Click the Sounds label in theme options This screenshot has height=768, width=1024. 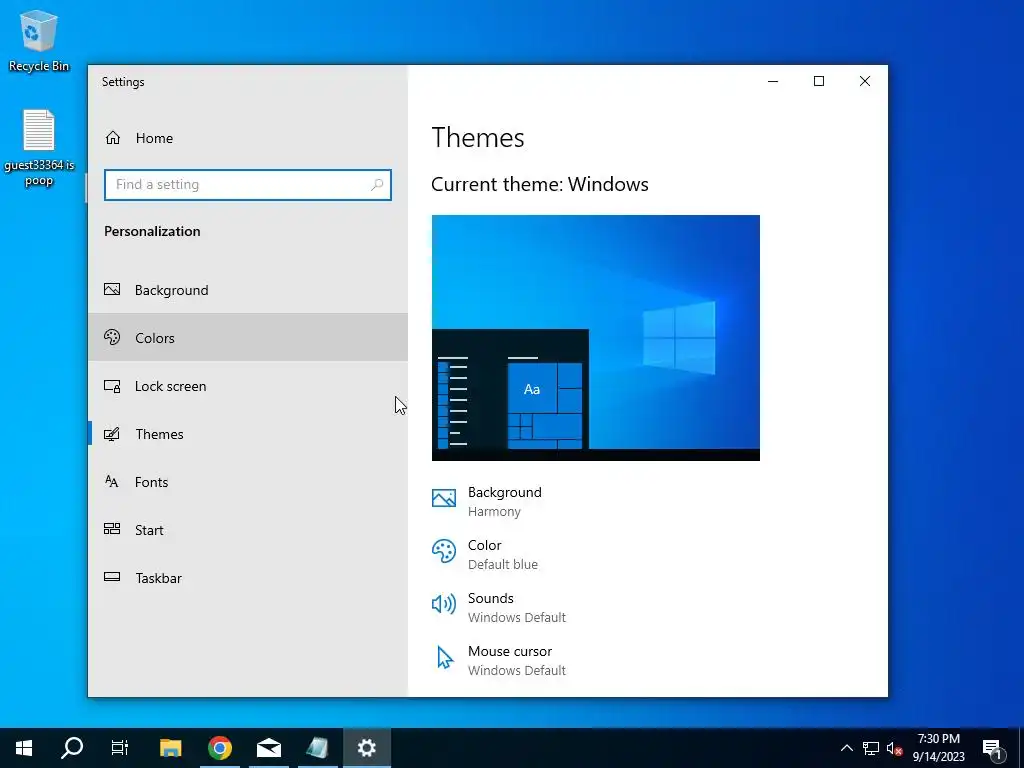coord(490,598)
